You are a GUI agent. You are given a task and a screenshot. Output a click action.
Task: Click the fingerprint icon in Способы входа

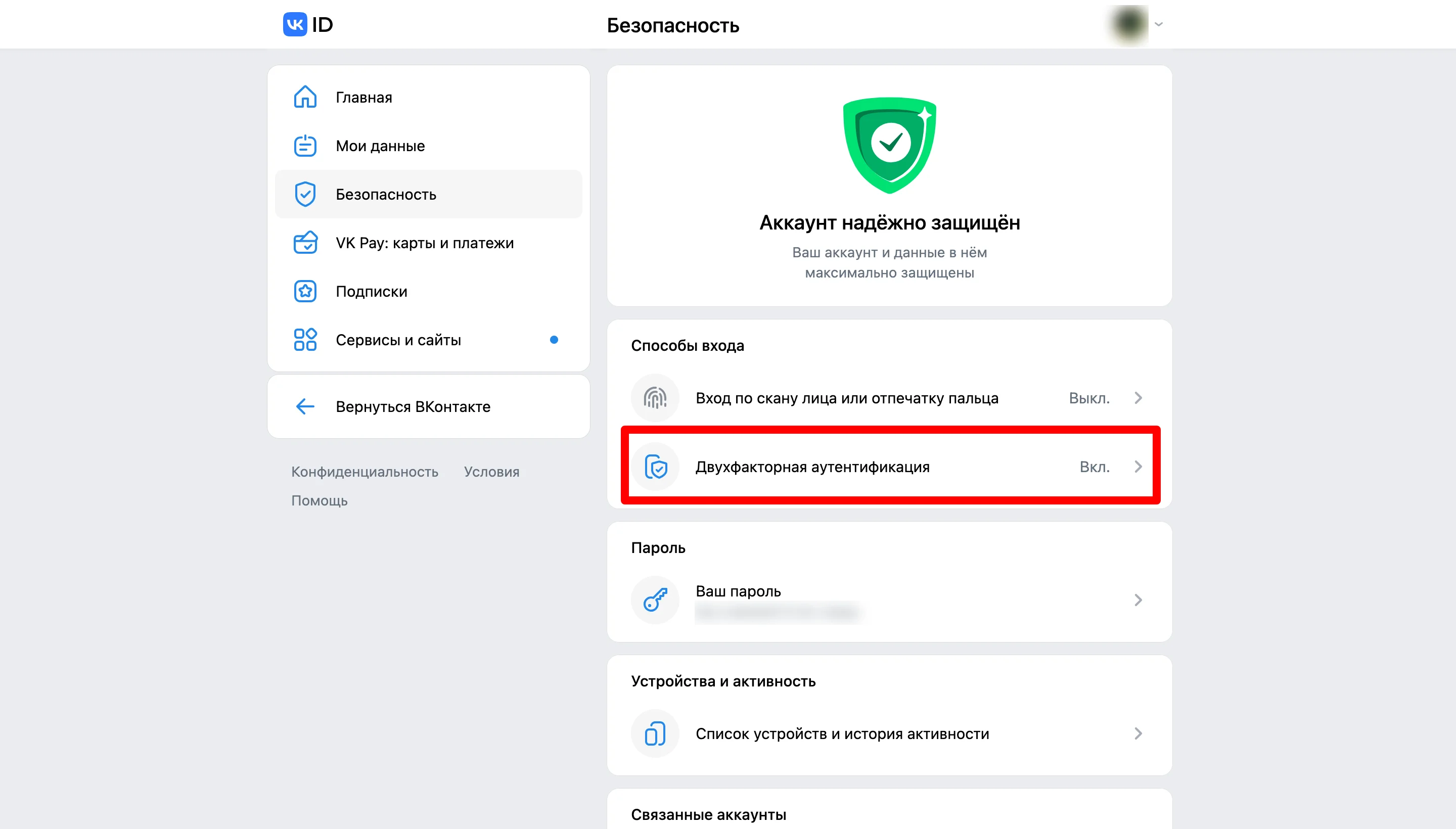[655, 398]
